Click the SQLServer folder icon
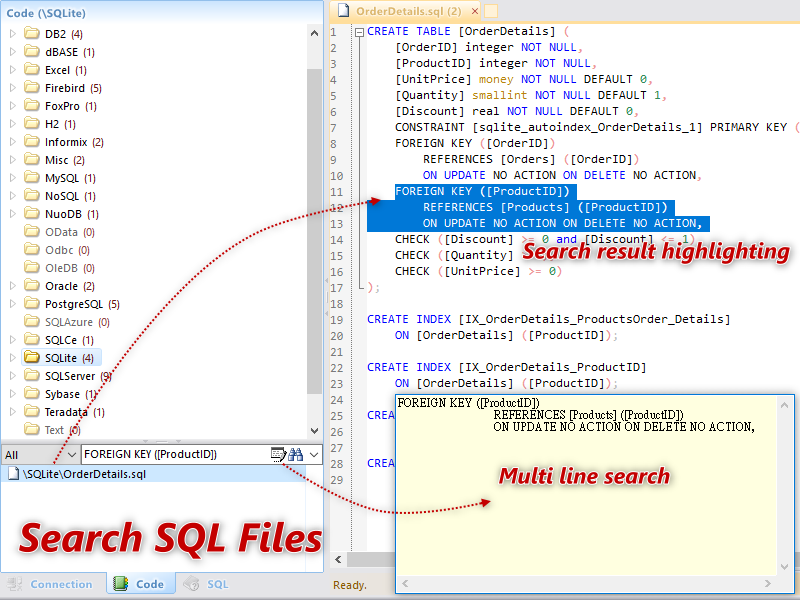The width and height of the screenshot is (800, 600). pos(32,375)
